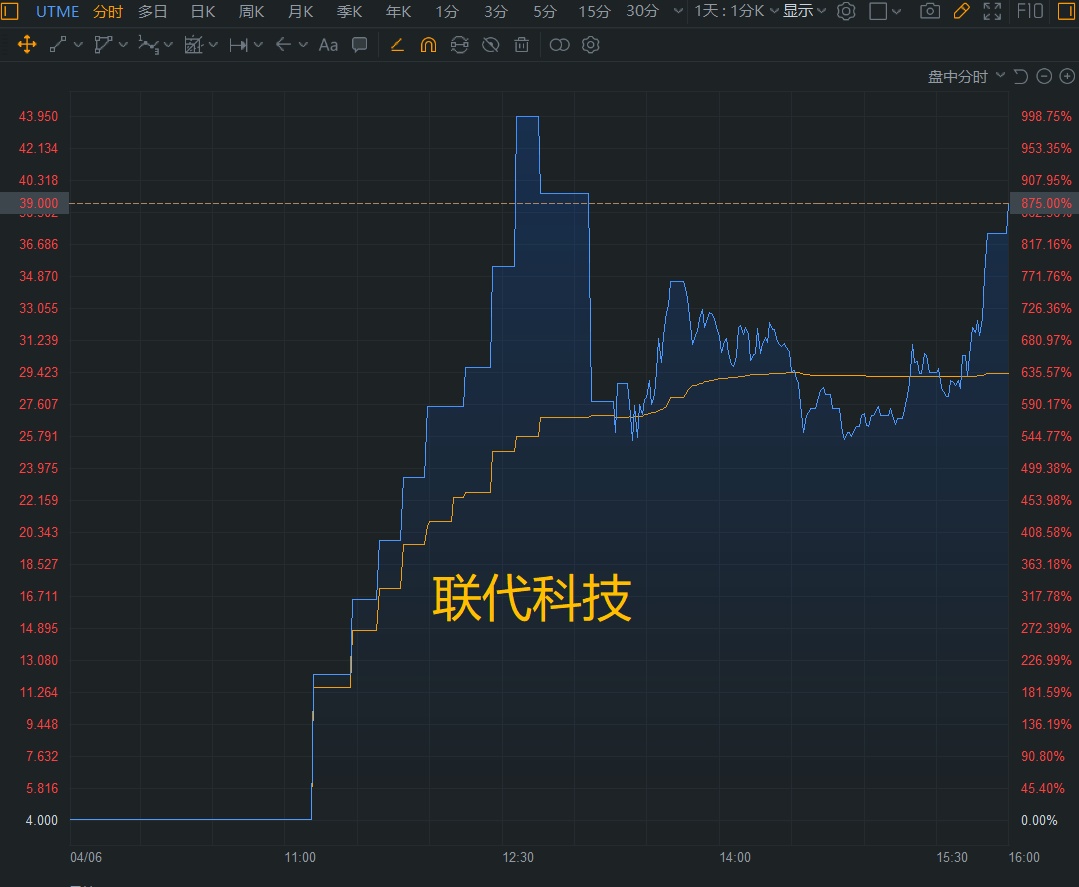This screenshot has width=1079, height=887.
Task: Enter fullscreen chart mode
Action: tap(992, 11)
